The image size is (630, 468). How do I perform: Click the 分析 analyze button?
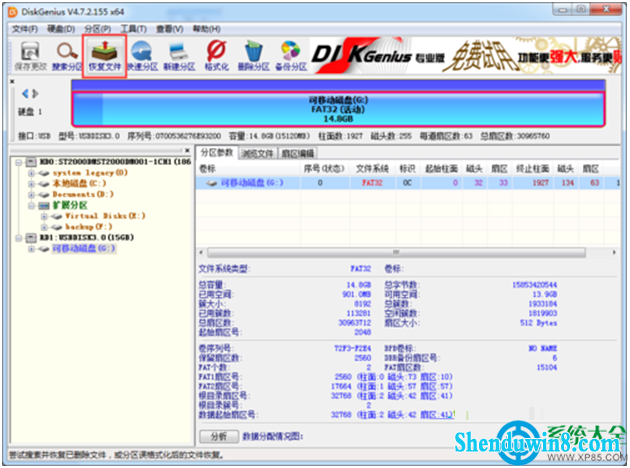point(219,437)
